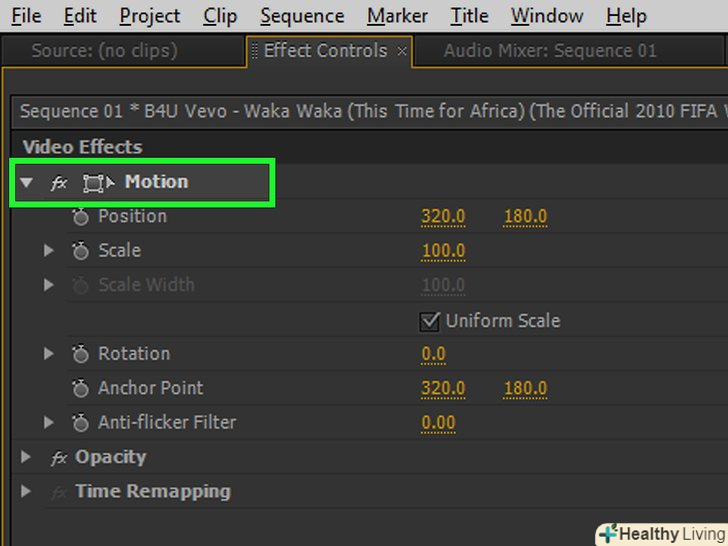The image size is (728, 546).
Task: Toggle the Position stopwatch animation icon
Action: pos(81,217)
